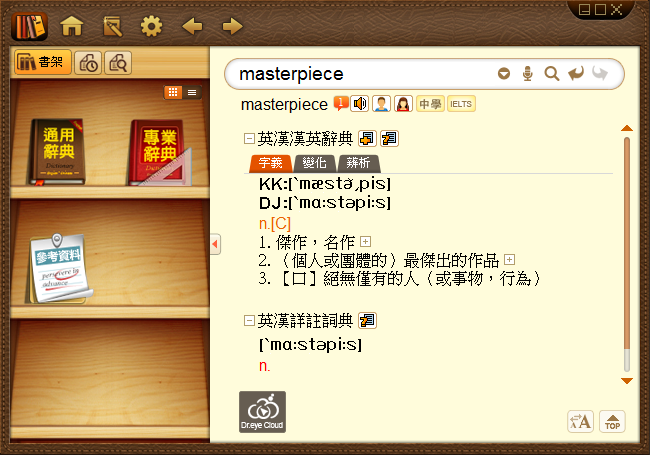Viewport: 650px width, 455px height.
Task: Change font size with A icon
Action: (580, 421)
